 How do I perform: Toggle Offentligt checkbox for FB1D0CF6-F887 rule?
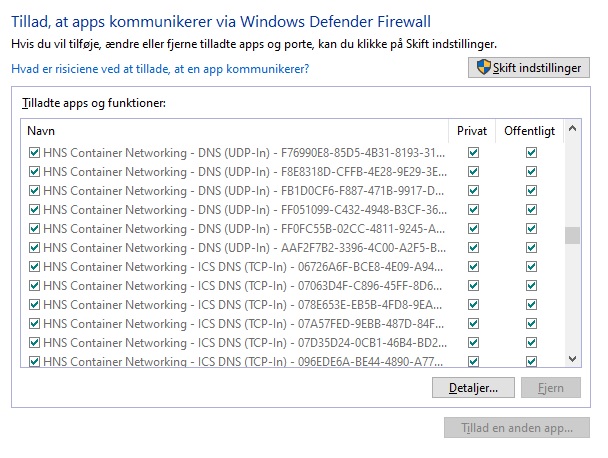pos(531,190)
